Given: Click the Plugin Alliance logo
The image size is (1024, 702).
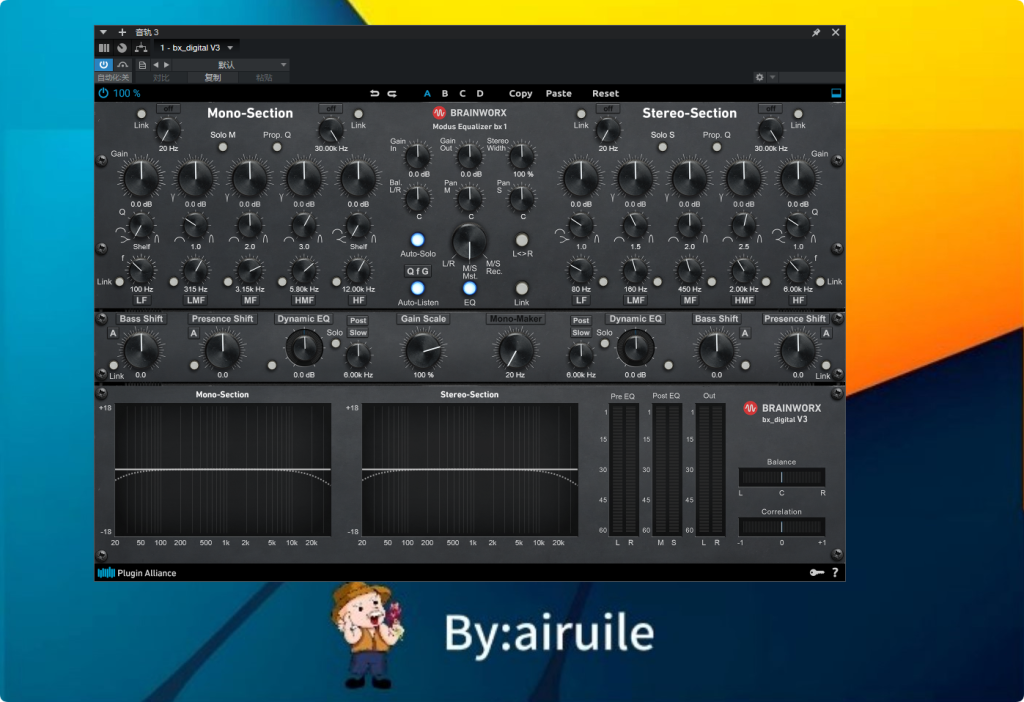Looking at the screenshot, I should [137, 573].
